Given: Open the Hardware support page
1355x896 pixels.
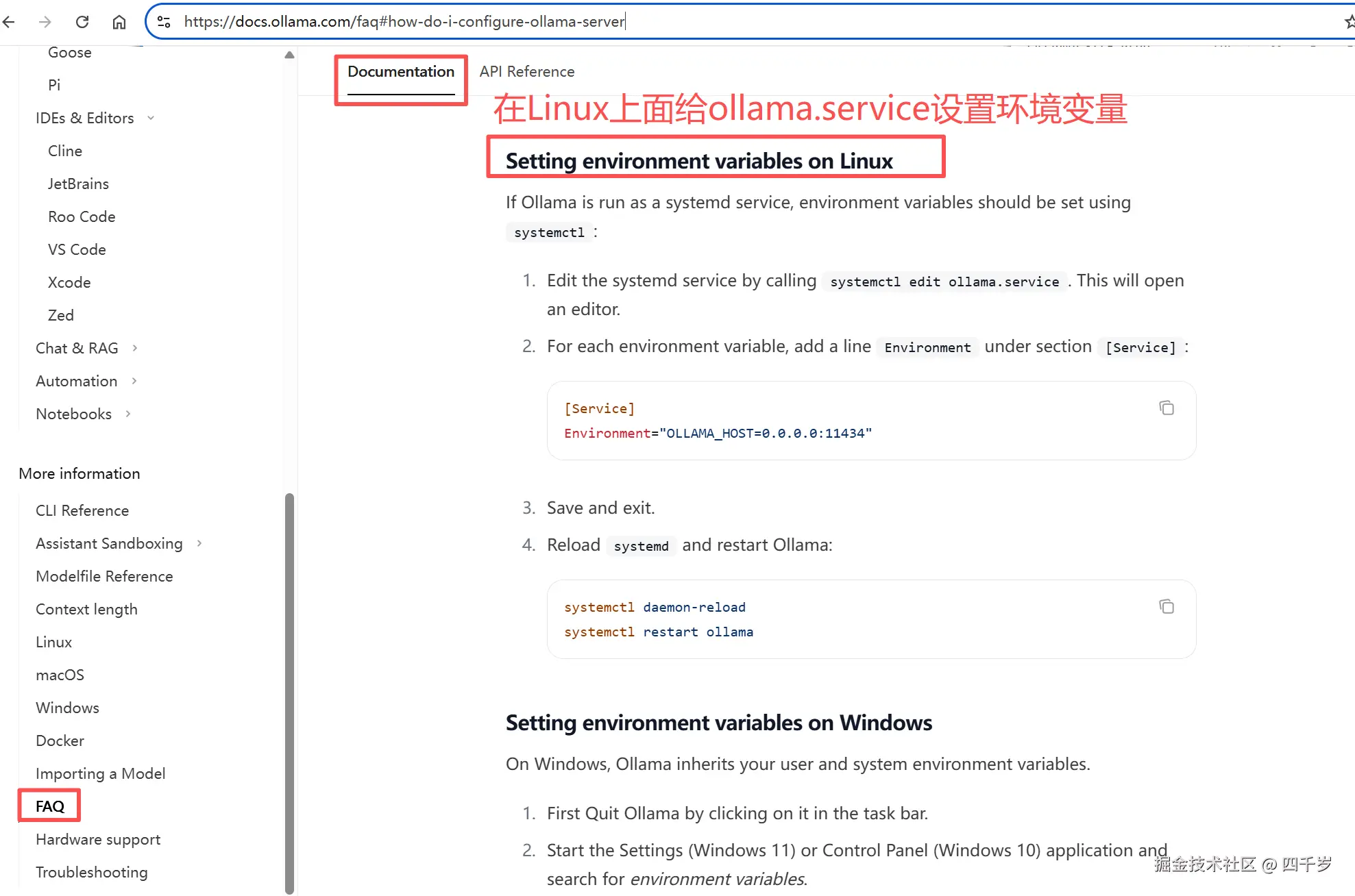Looking at the screenshot, I should [x=97, y=839].
